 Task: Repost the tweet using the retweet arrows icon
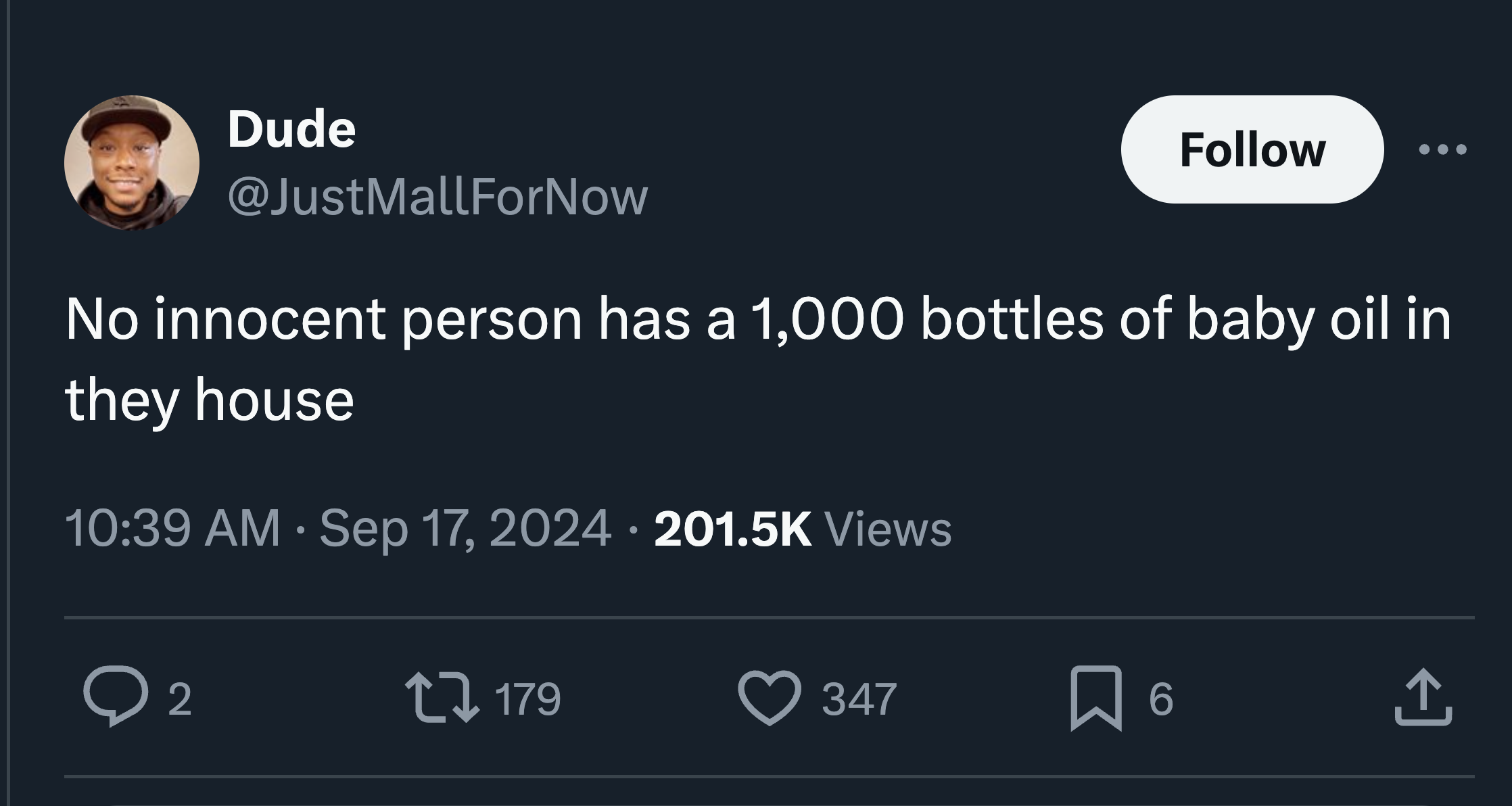coord(442,698)
